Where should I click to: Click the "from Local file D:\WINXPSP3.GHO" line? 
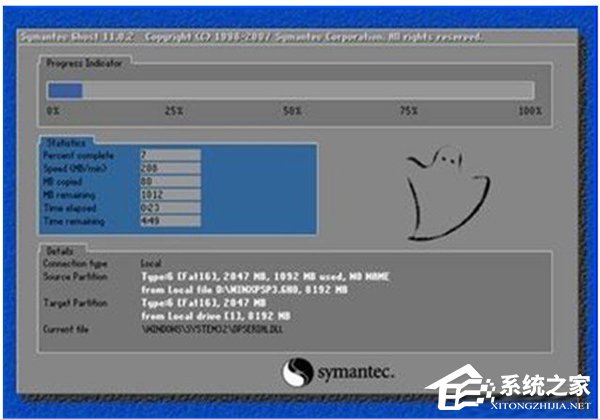[244, 290]
